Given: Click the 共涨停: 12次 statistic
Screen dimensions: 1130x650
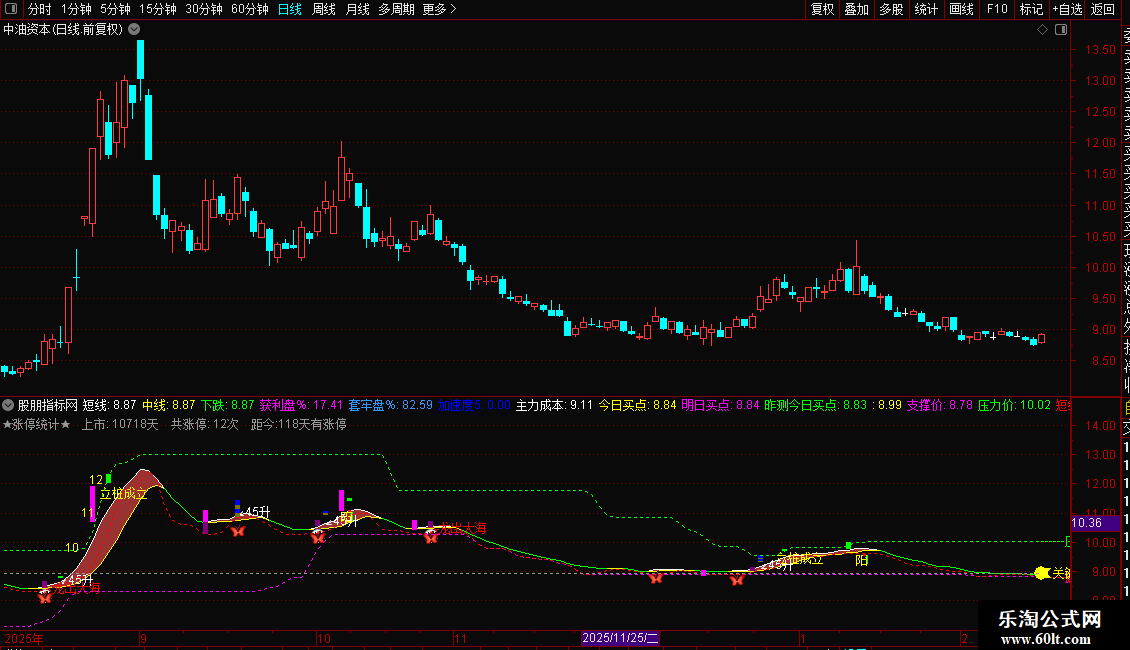Looking at the screenshot, I should (x=205, y=424).
